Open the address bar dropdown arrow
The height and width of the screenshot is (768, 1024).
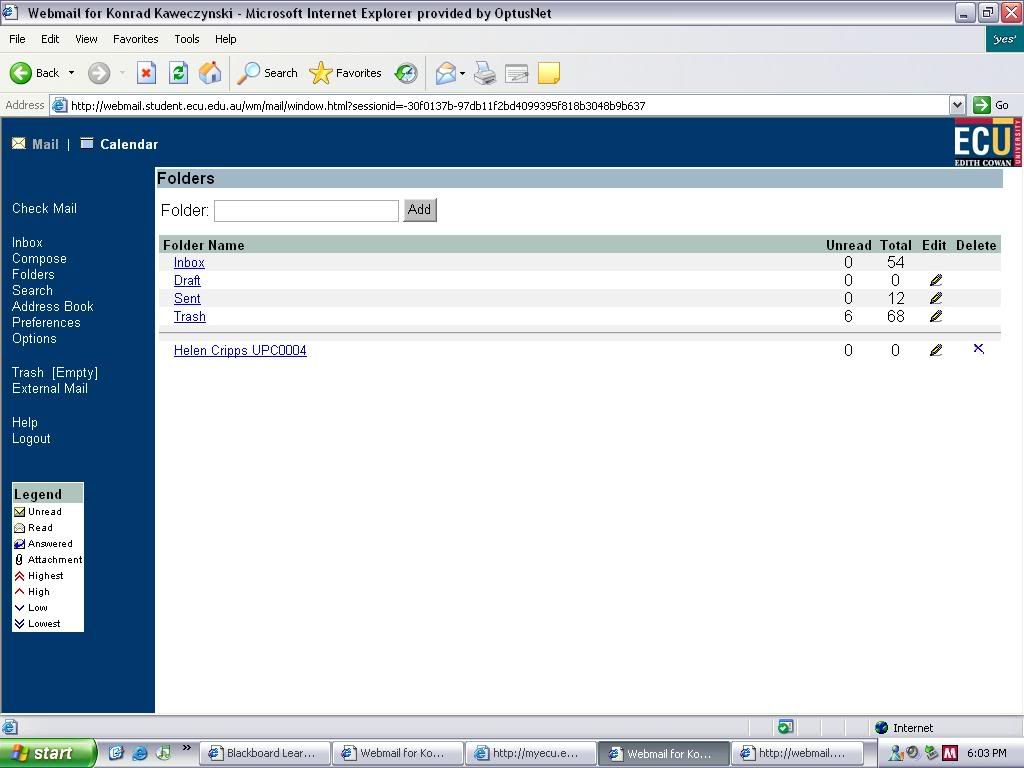[x=957, y=105]
